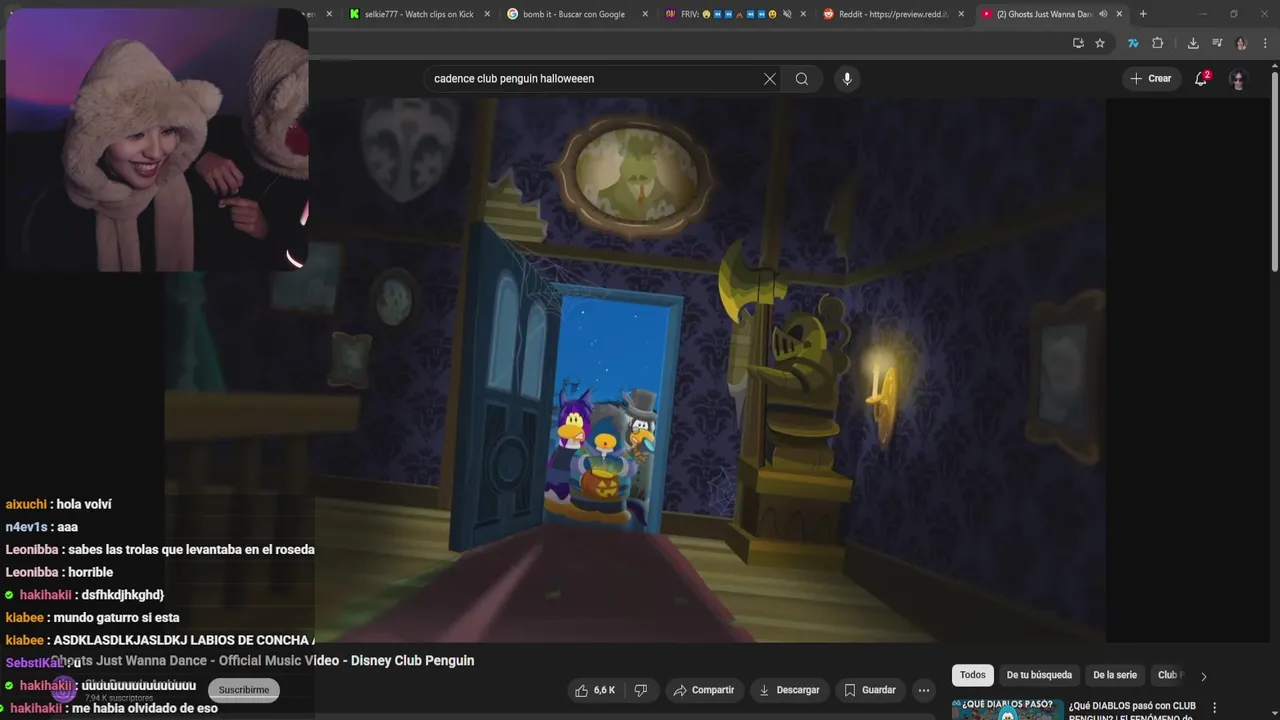Screen dimensions: 1280x720
Task: Show more filter chips with the right arrow
Action: tap(1203, 676)
